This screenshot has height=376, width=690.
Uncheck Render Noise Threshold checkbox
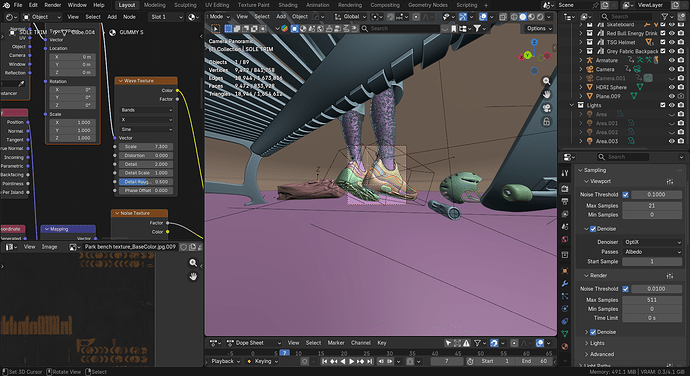click(x=625, y=289)
